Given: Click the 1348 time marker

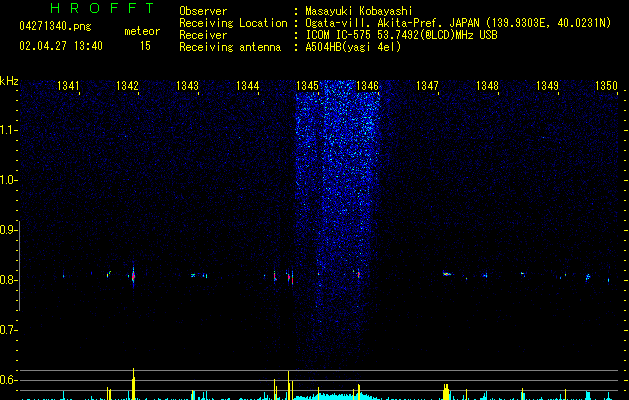Looking at the screenshot, I should pyautogui.click(x=487, y=86).
